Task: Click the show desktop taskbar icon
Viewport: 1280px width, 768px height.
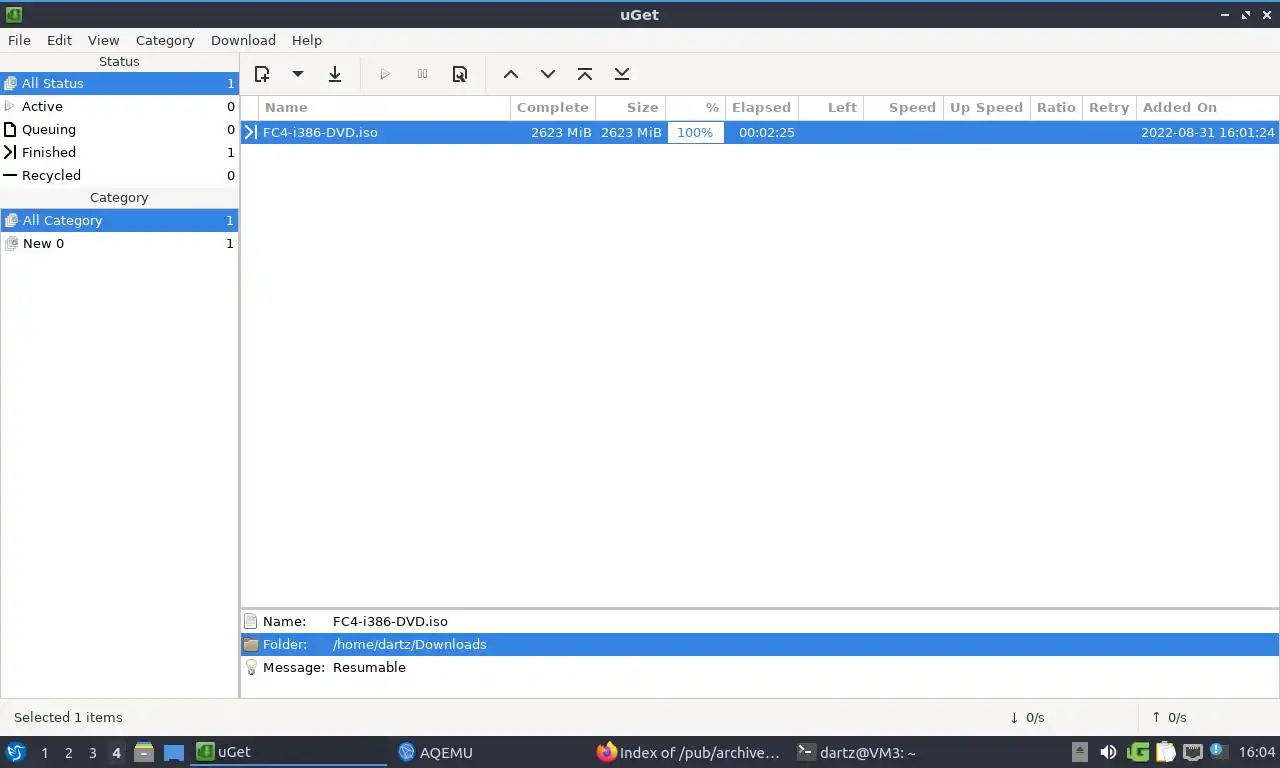Action: [x=174, y=753]
